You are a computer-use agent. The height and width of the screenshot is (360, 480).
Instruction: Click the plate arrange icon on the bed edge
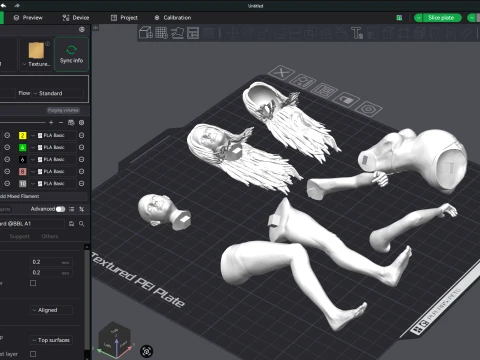pos(324,90)
